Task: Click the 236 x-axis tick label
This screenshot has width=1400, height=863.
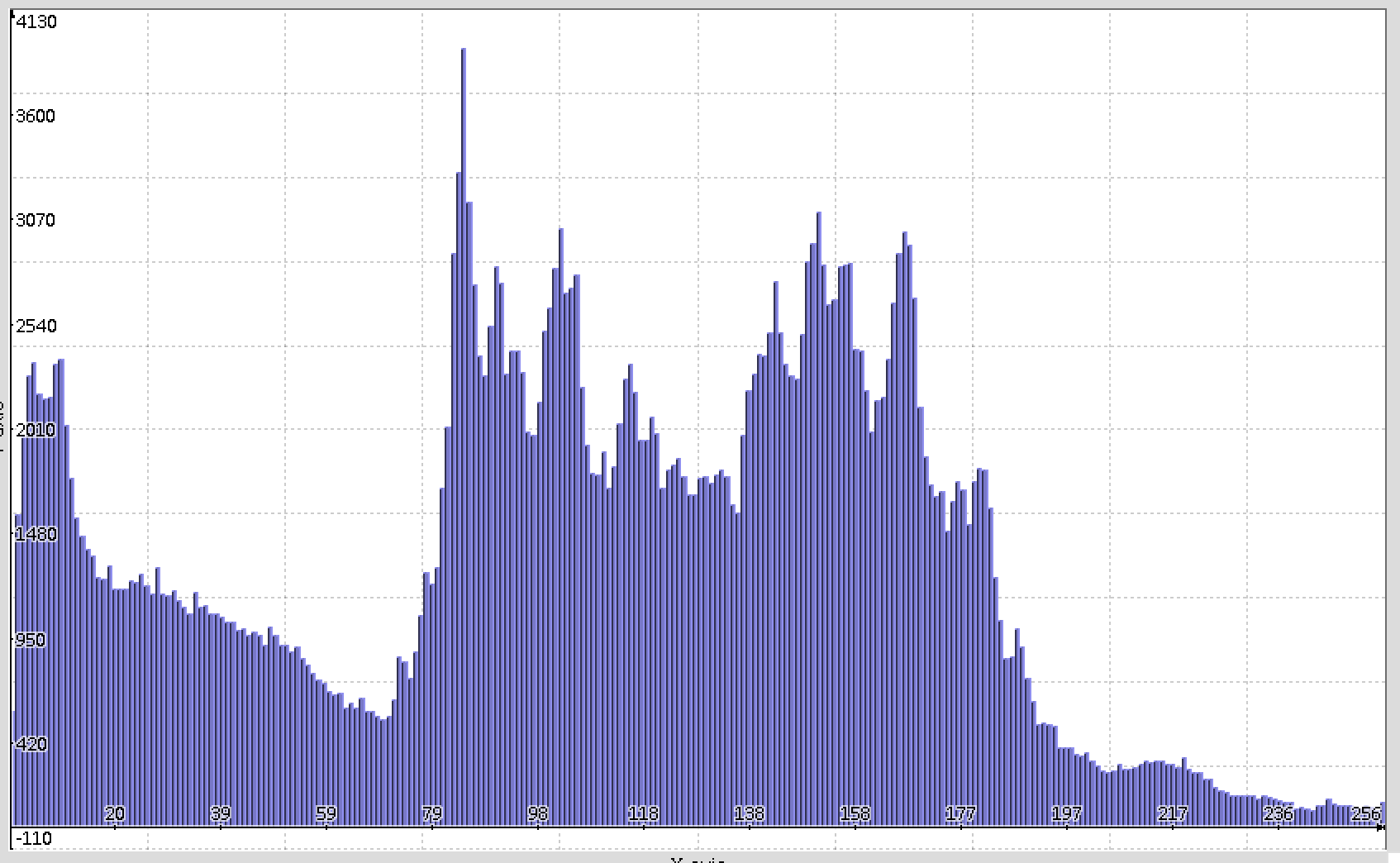Action: pos(1279,813)
